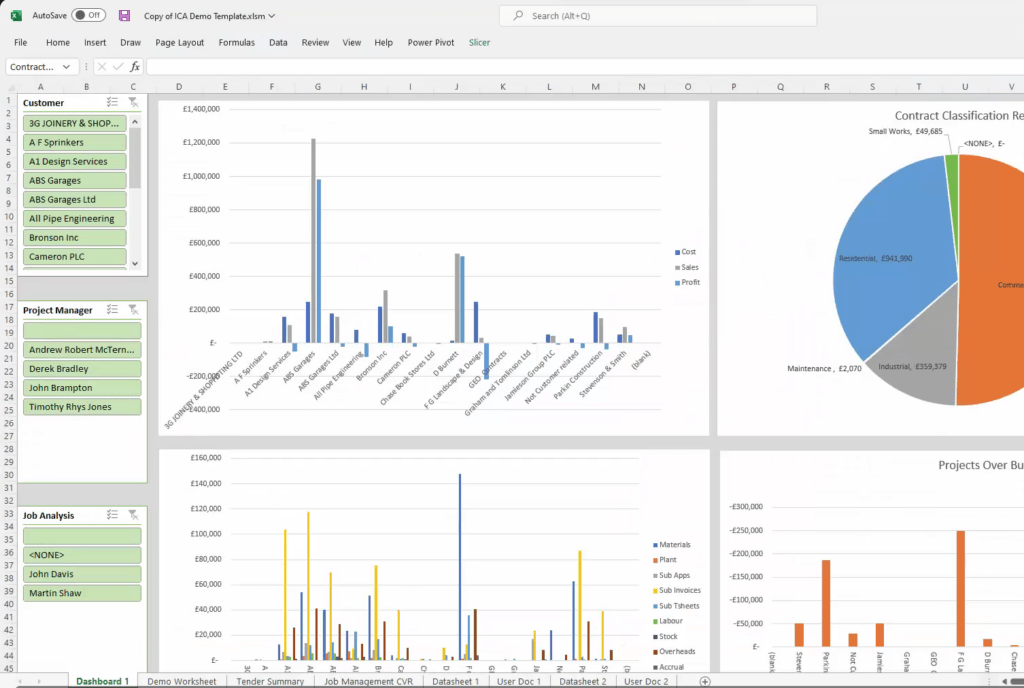This screenshot has height=688, width=1024.
Task: Click the Sales legend entry
Action: (x=686, y=267)
